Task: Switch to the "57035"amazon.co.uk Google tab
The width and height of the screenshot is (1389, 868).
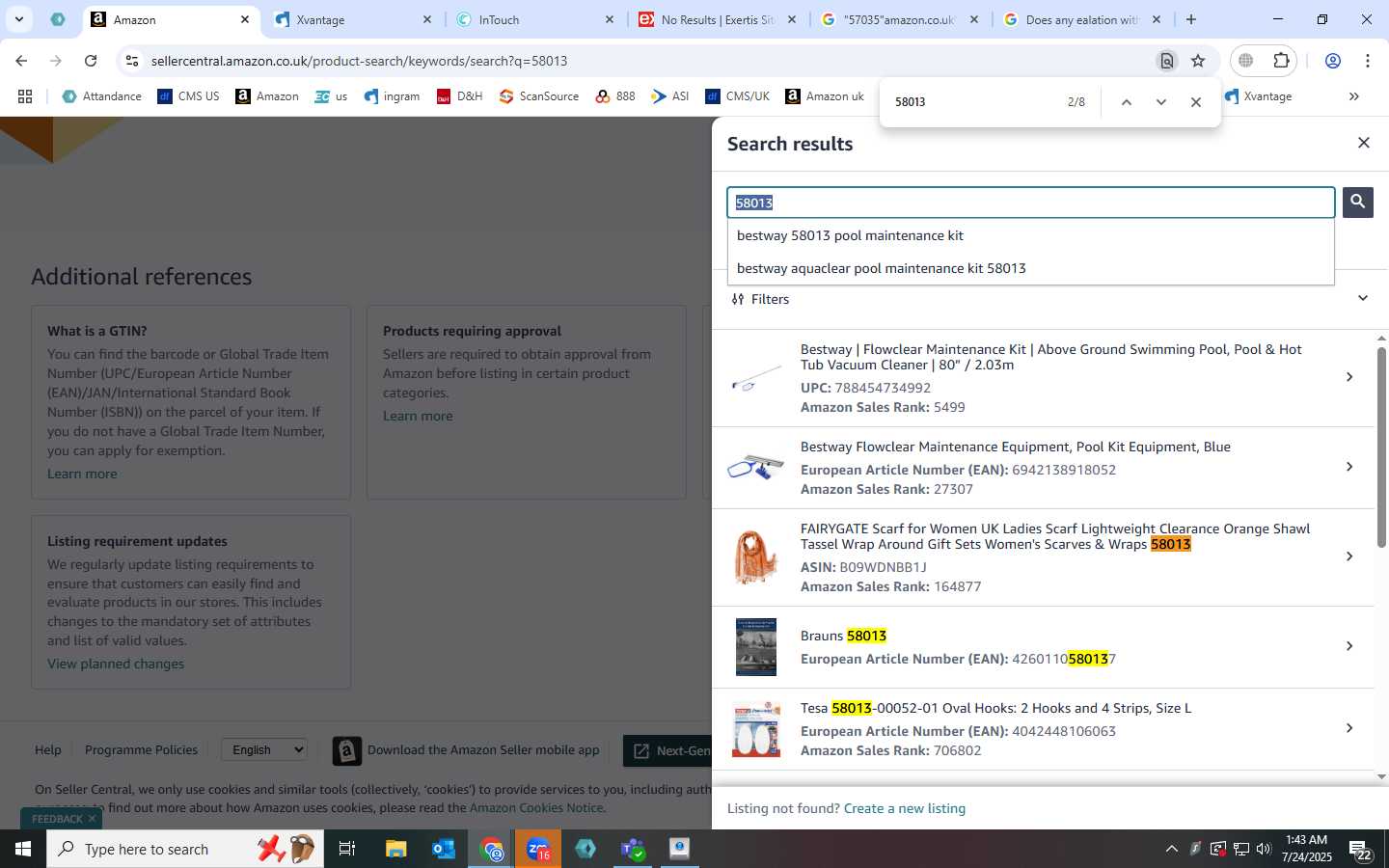Action: pos(898,19)
